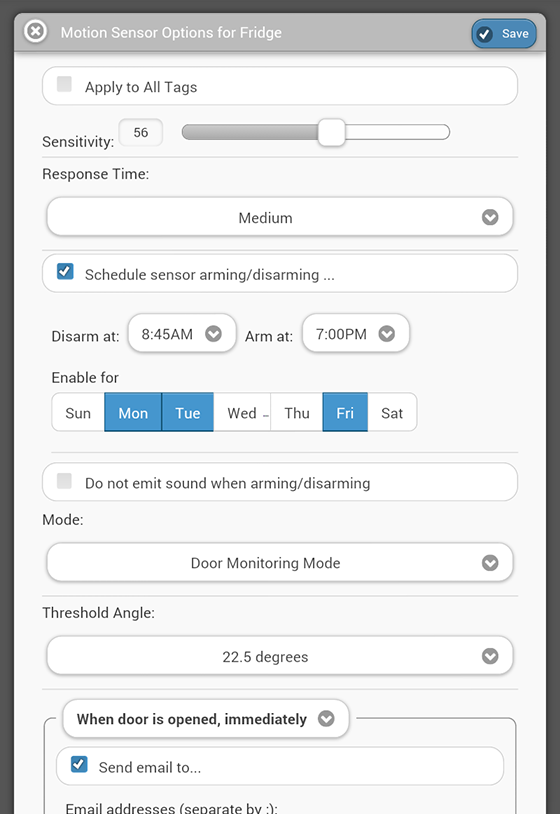Uncheck Send email to option
The height and width of the screenshot is (814, 560).
coord(79,764)
